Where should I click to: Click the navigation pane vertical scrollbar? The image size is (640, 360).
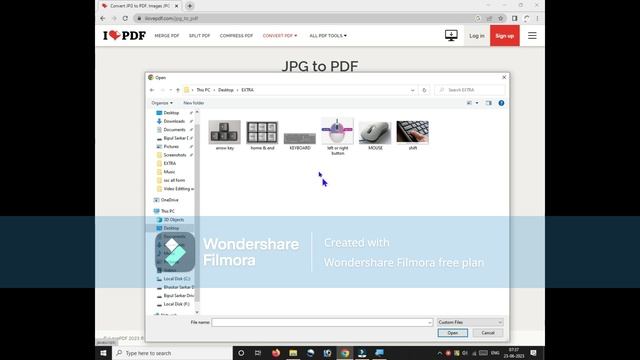point(197,212)
